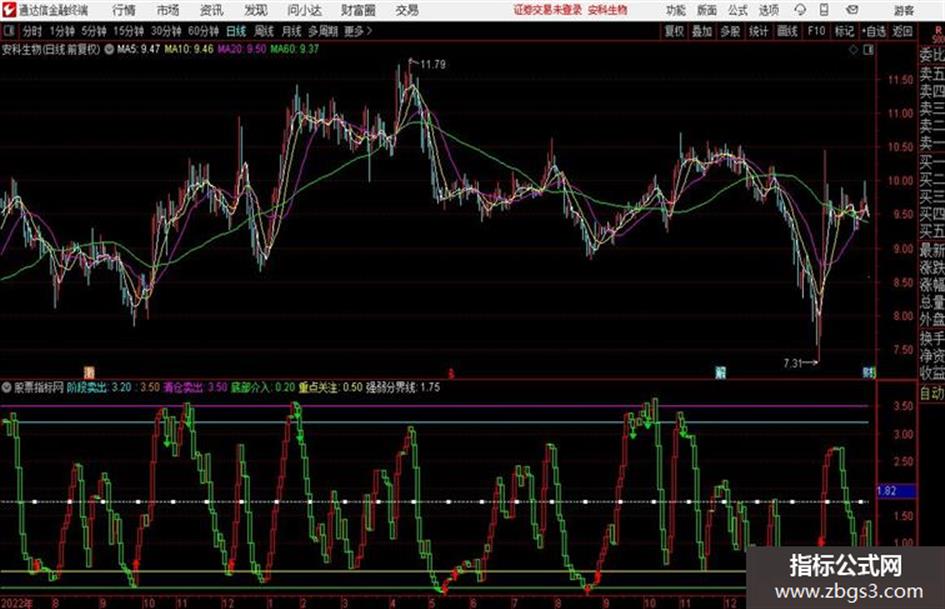
Task: Toggle the left panel icon before 分时
Action: pyautogui.click(x=9, y=31)
